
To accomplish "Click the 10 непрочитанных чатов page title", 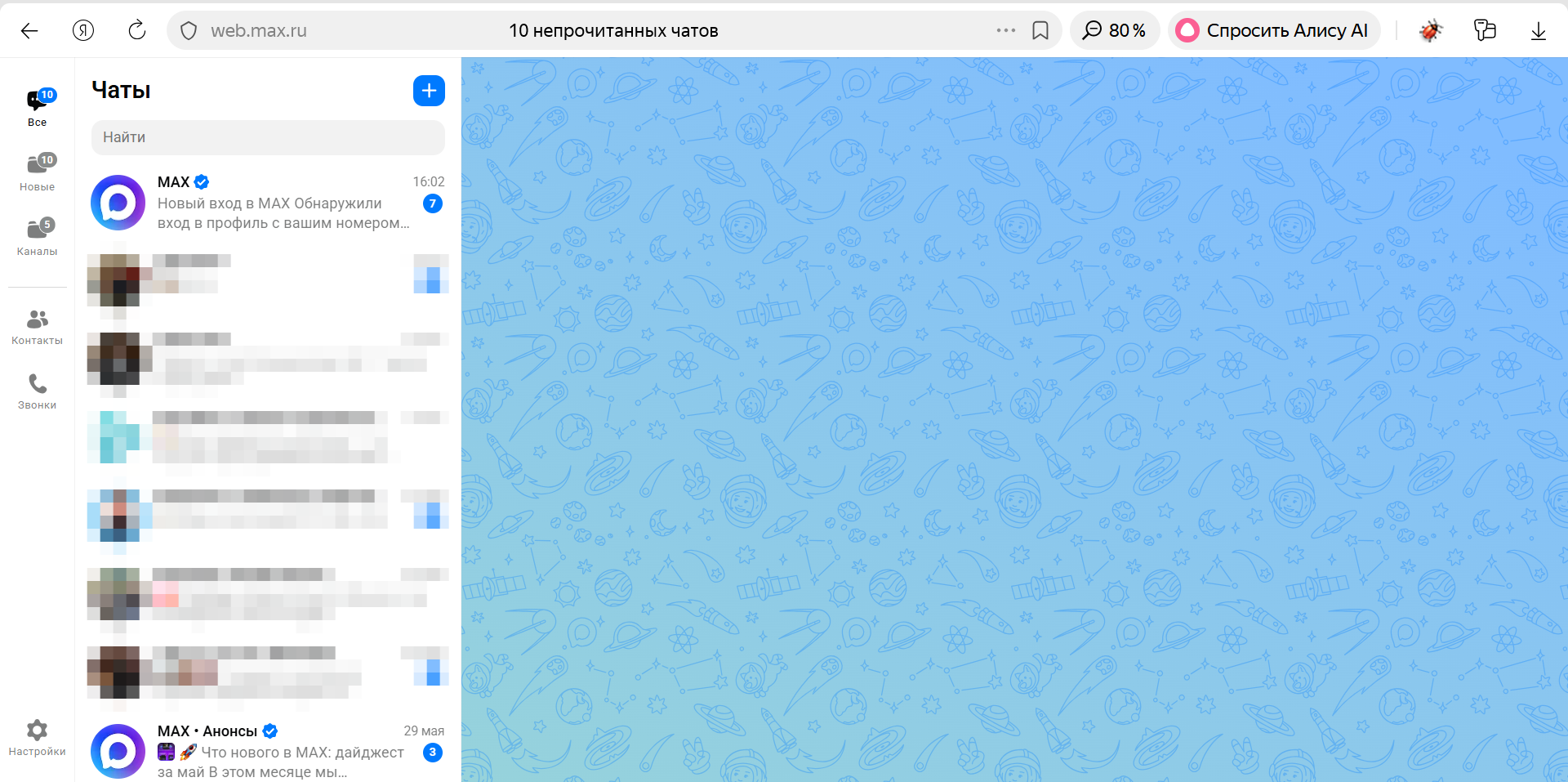I will [613, 31].
